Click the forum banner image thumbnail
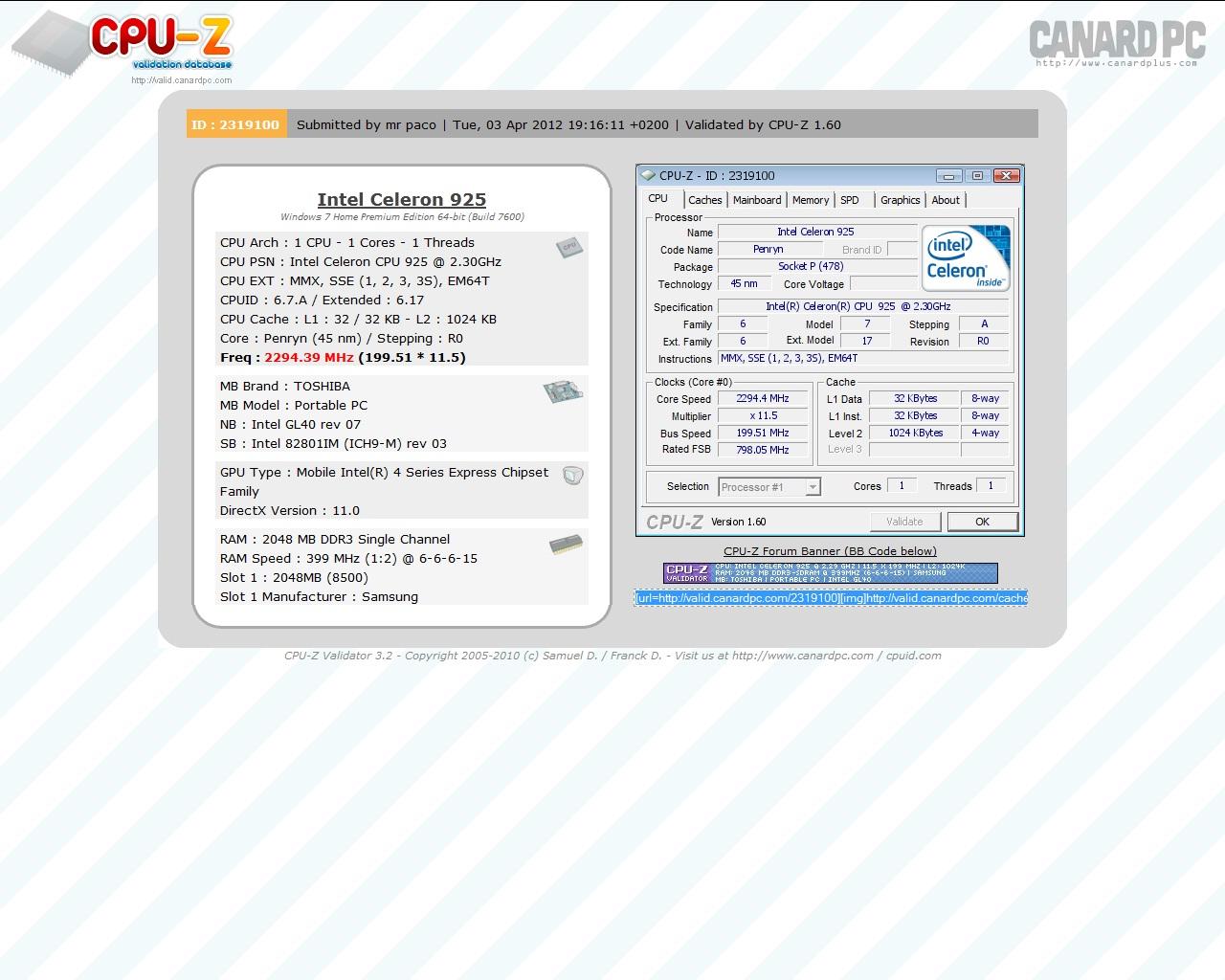This screenshot has width=1225, height=980. [x=830, y=573]
